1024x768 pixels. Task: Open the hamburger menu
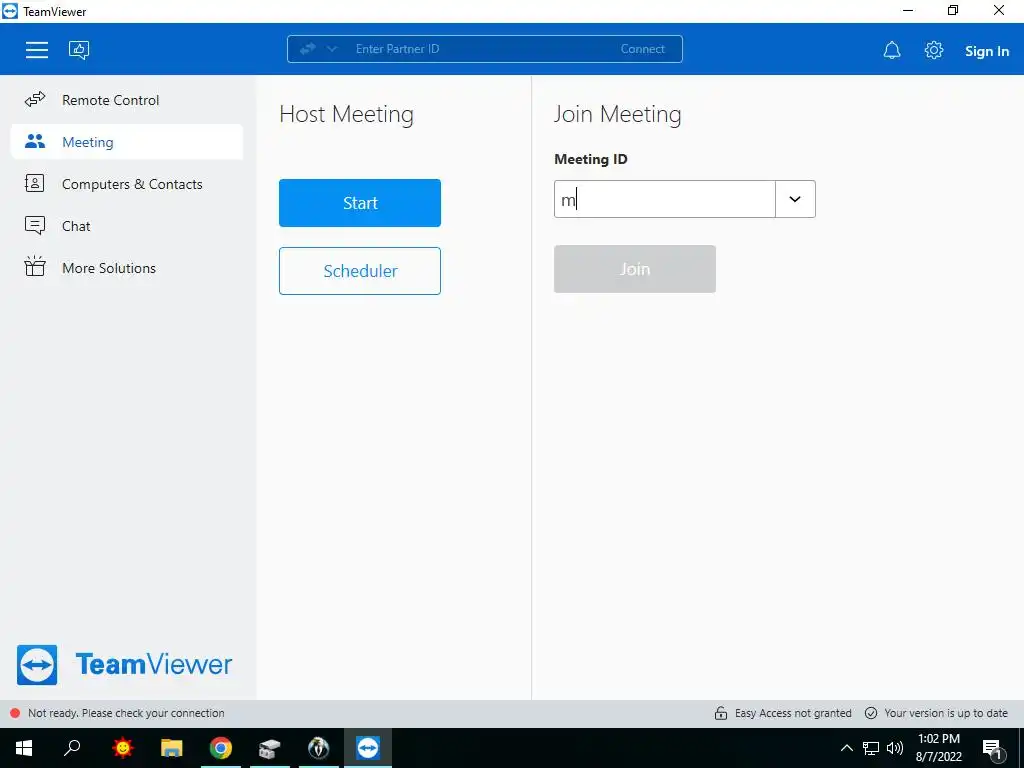37,50
